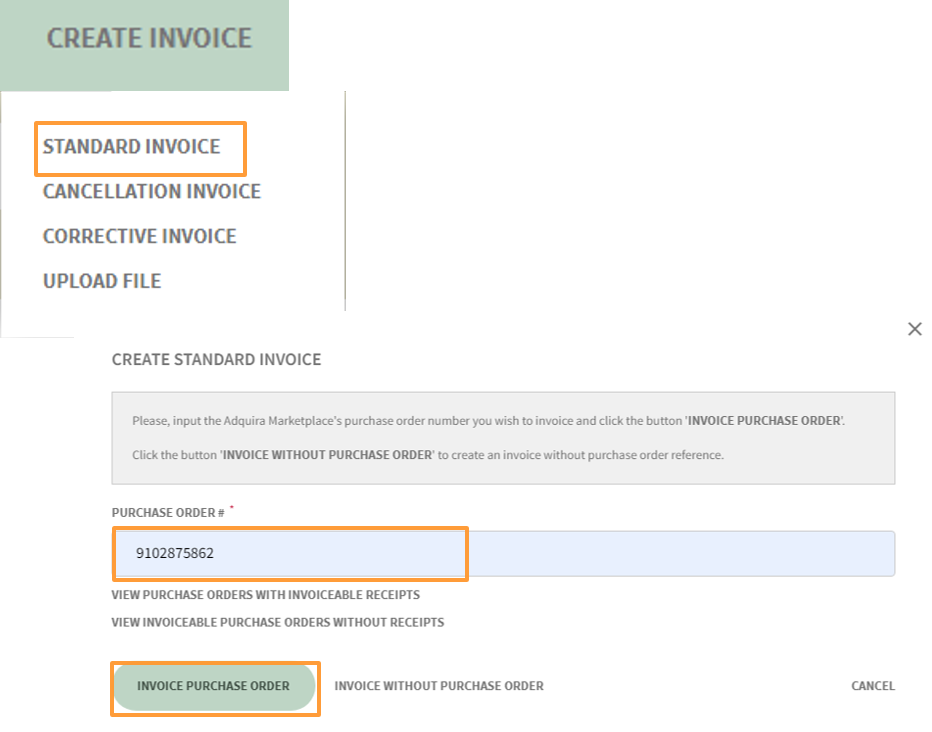932x732 pixels.
Task: Click the CREATE STANDARD INVOICE dialog title
Action: [216, 359]
